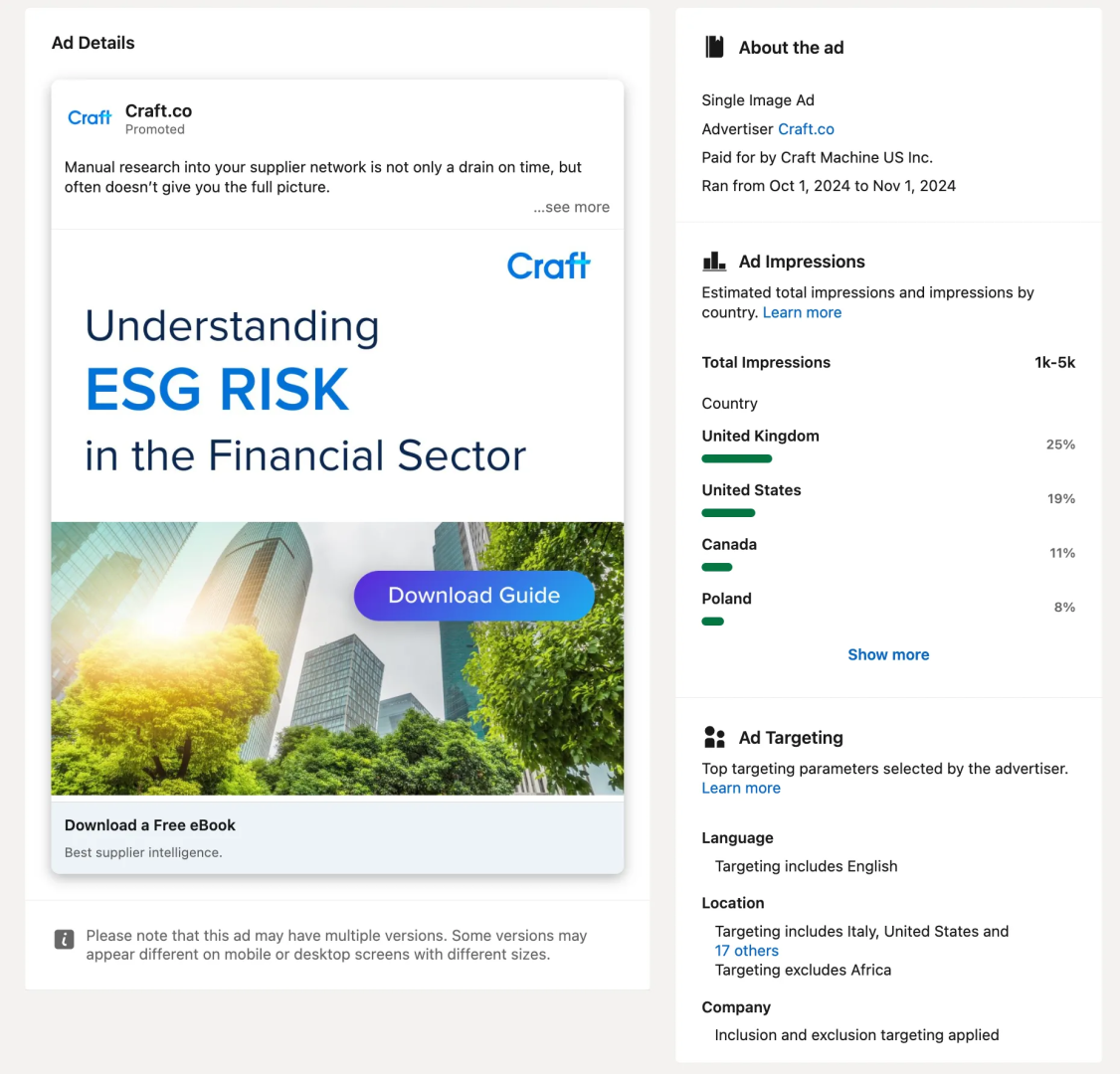Screen dimensions: 1120x1074
Task: Click the '19%' United States value
Action: click(x=1061, y=499)
